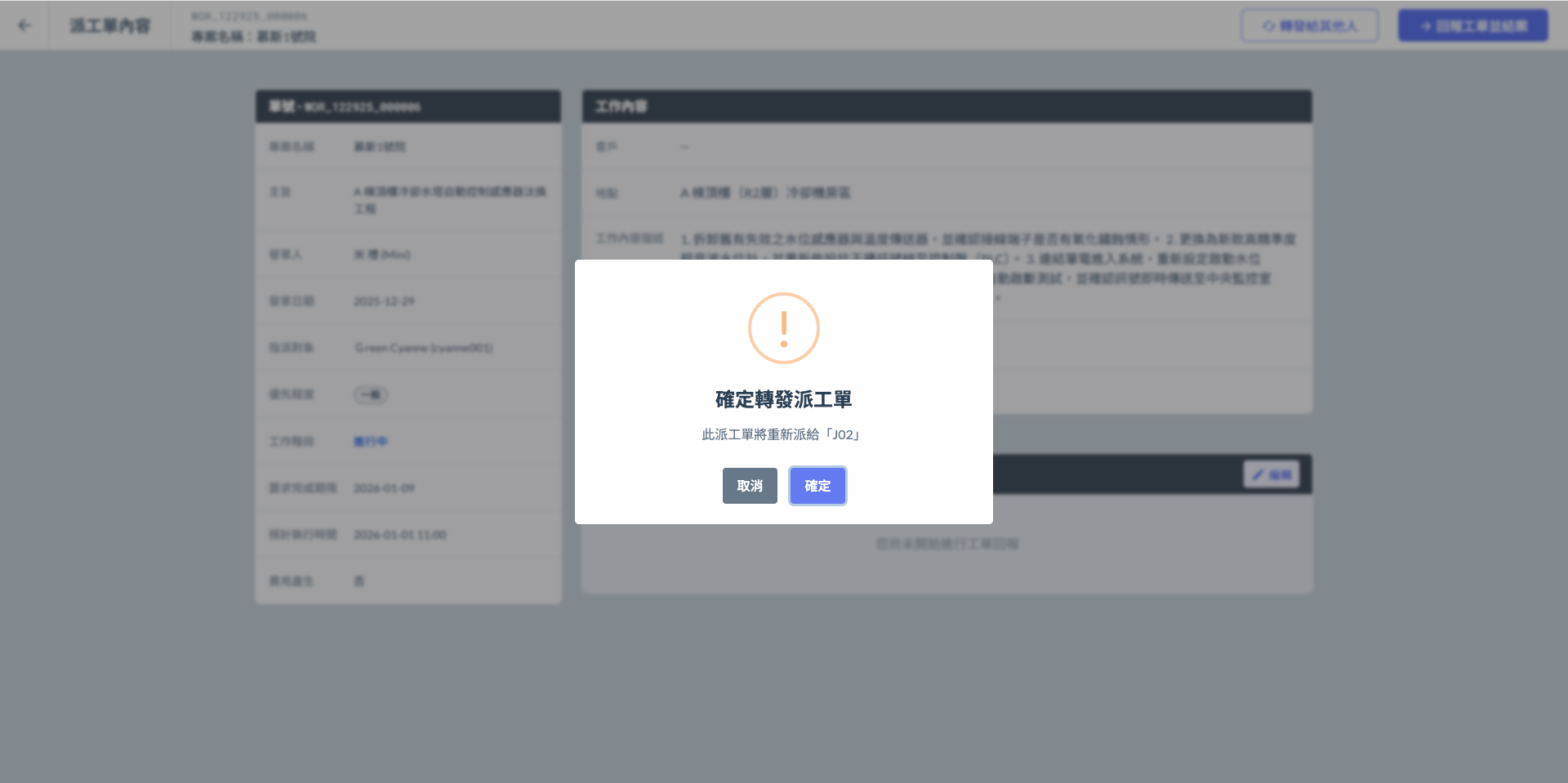Click the blue work status text

click(370, 442)
